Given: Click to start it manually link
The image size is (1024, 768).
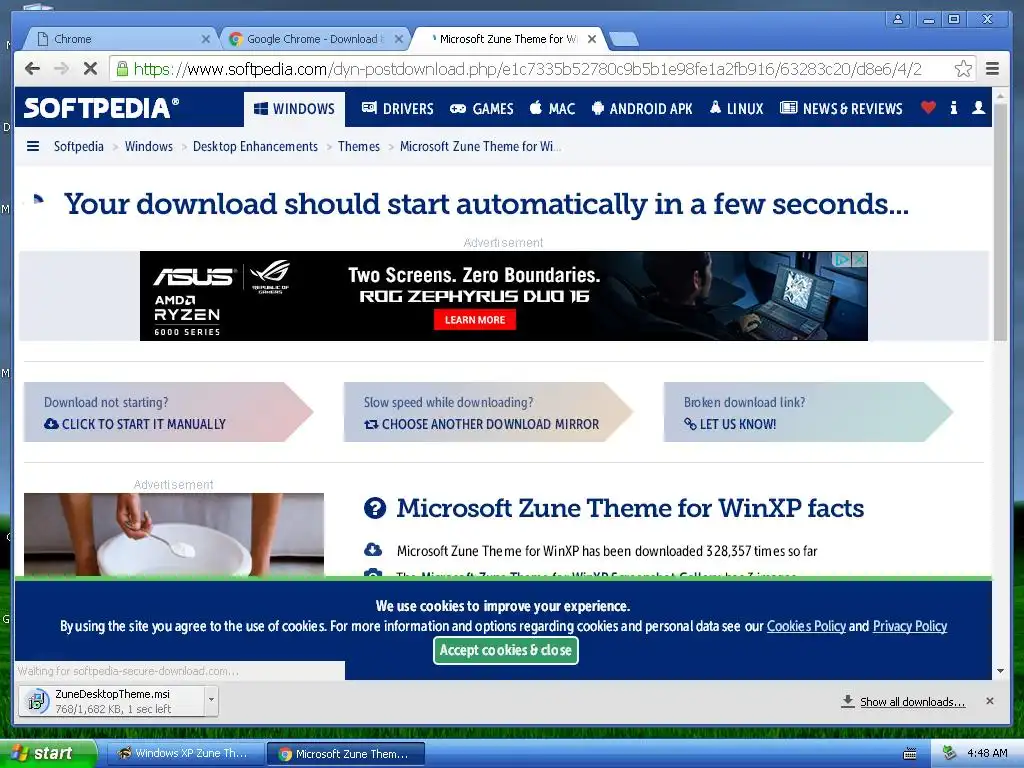Looking at the screenshot, I should pos(135,424).
